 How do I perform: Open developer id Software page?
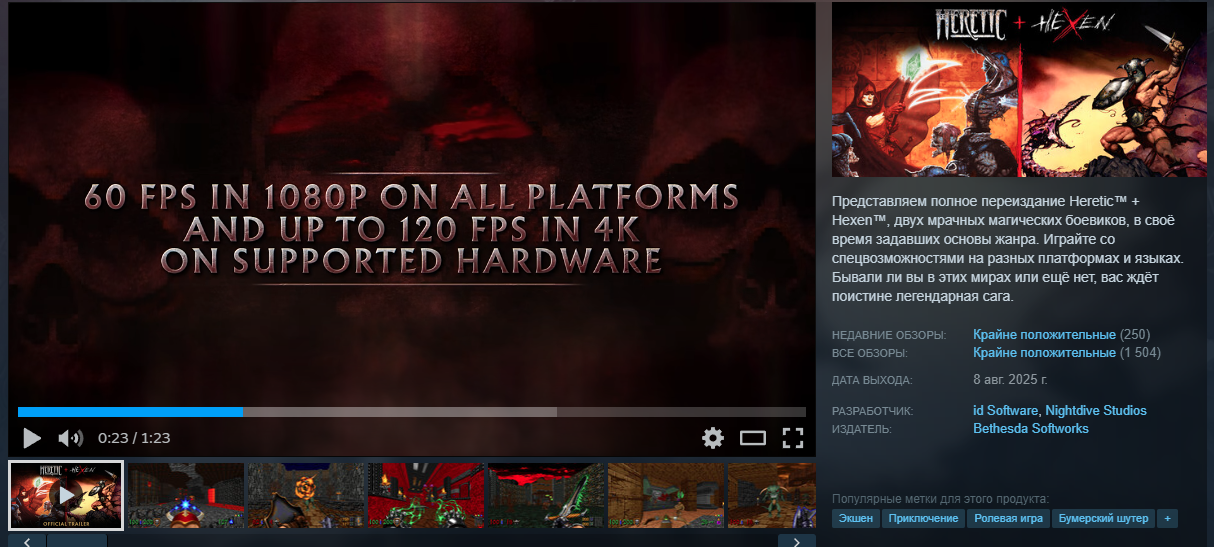coord(1005,411)
